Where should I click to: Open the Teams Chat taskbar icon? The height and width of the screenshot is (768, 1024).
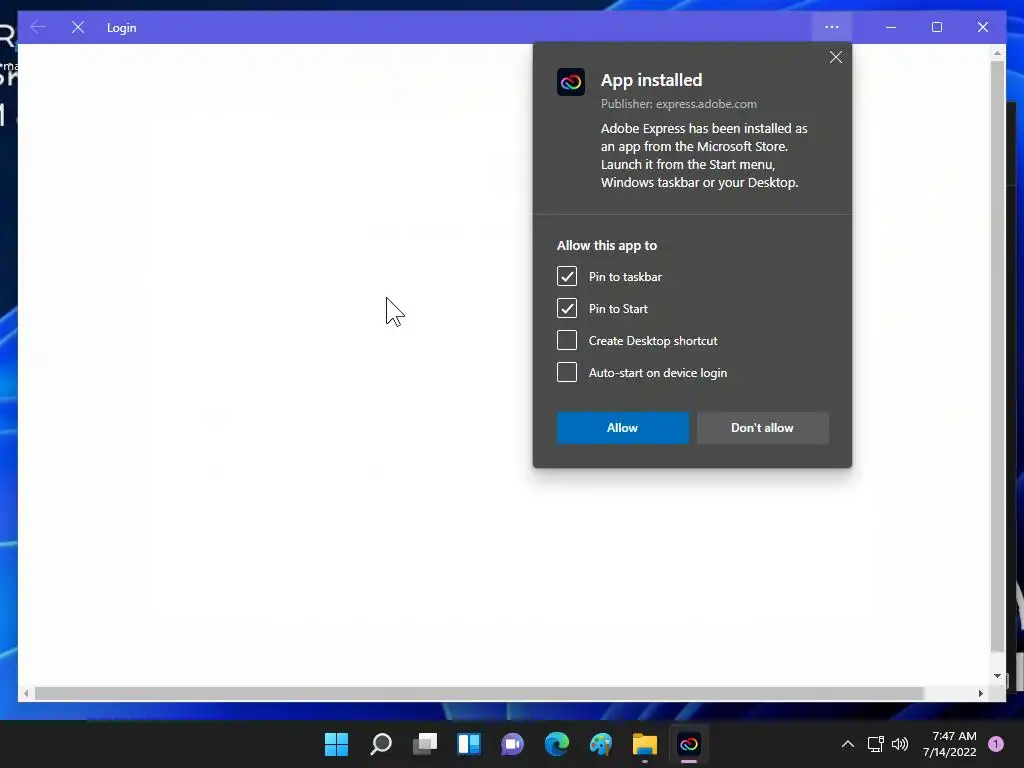coord(513,744)
